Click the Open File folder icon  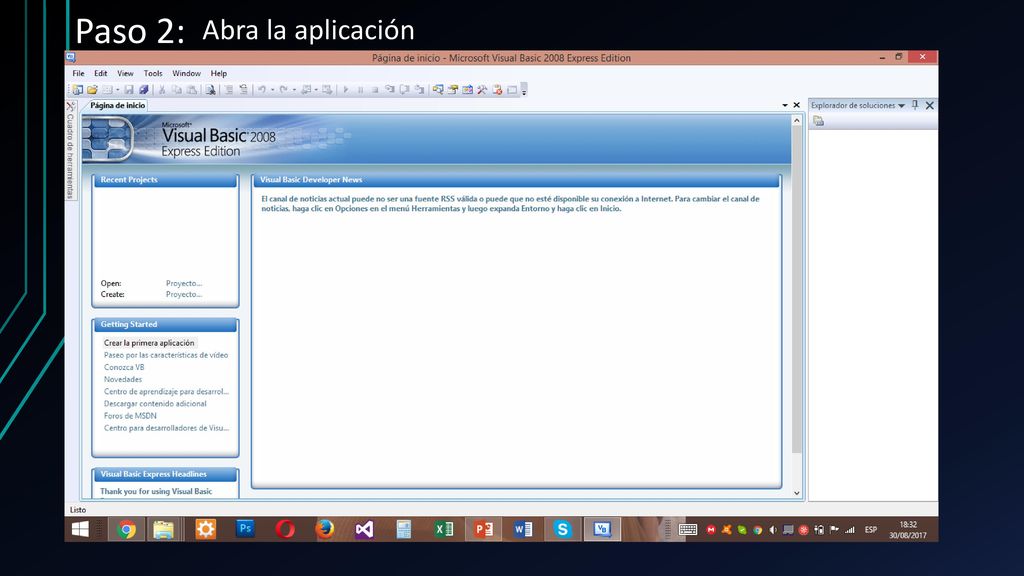(x=92, y=89)
